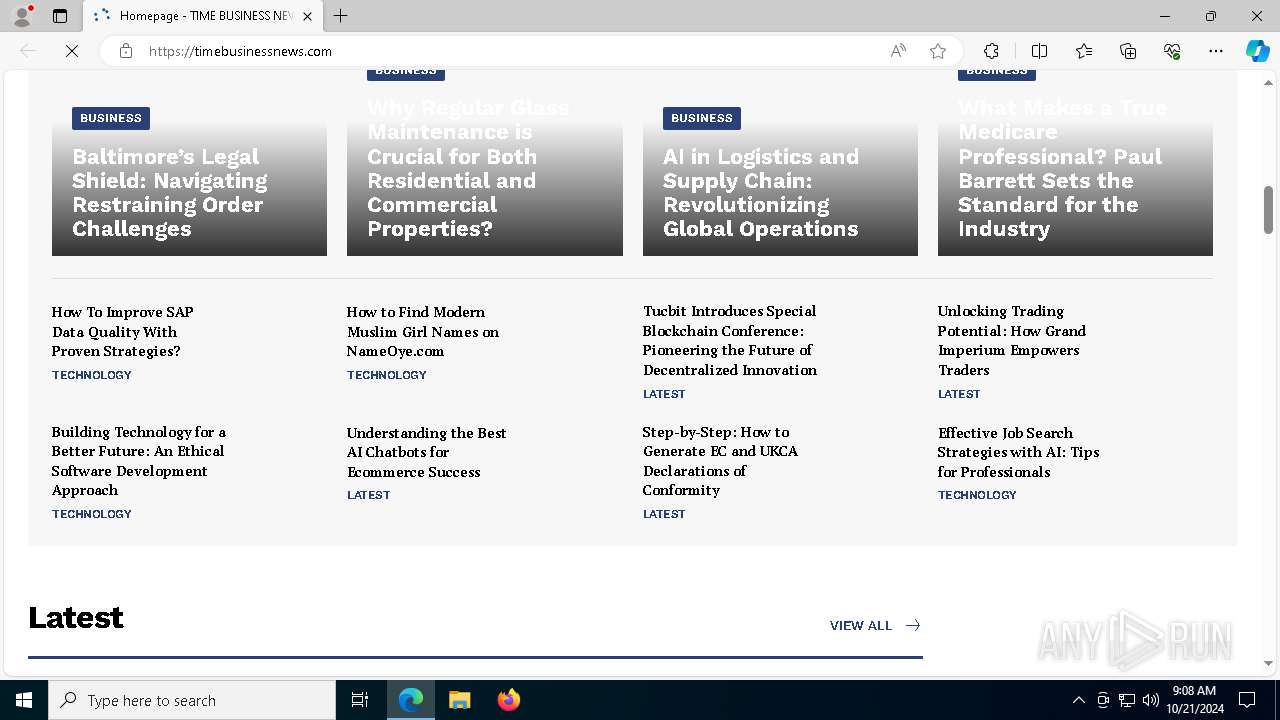Open File Explorer from the taskbar
This screenshot has width=1280, height=720.
[460, 700]
